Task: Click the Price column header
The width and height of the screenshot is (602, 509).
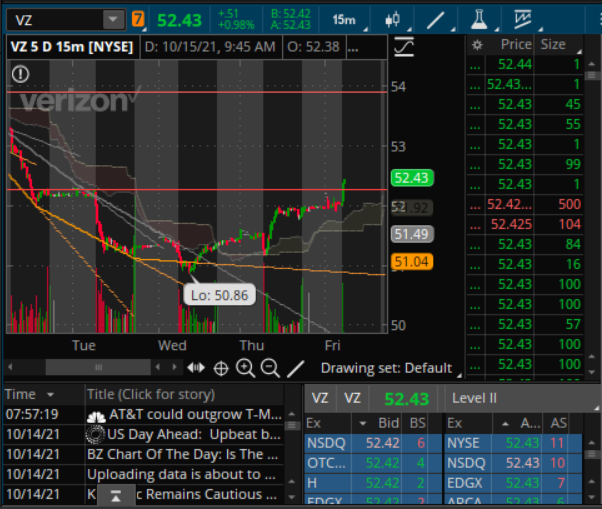Action: click(x=516, y=45)
